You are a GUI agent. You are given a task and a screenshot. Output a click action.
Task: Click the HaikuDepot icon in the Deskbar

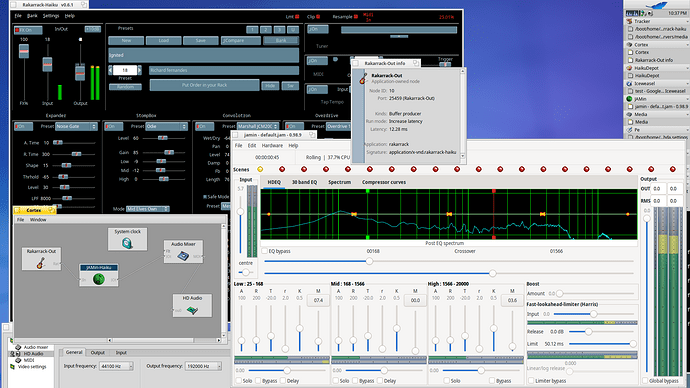pyautogui.click(x=629, y=68)
